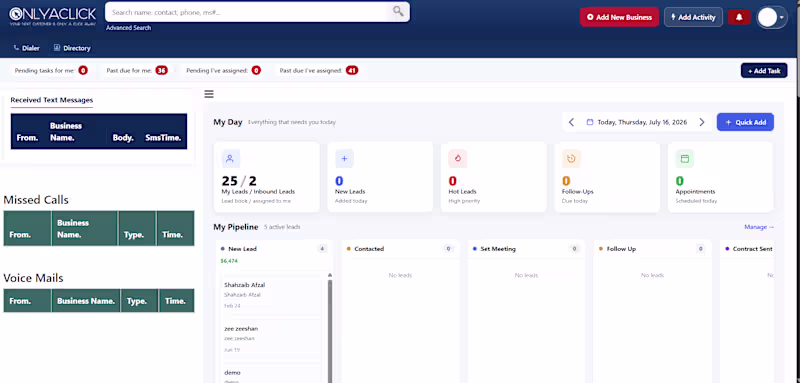This screenshot has height=383, width=800.
Task: Click the My Pipeline heading
Action: (x=236, y=227)
